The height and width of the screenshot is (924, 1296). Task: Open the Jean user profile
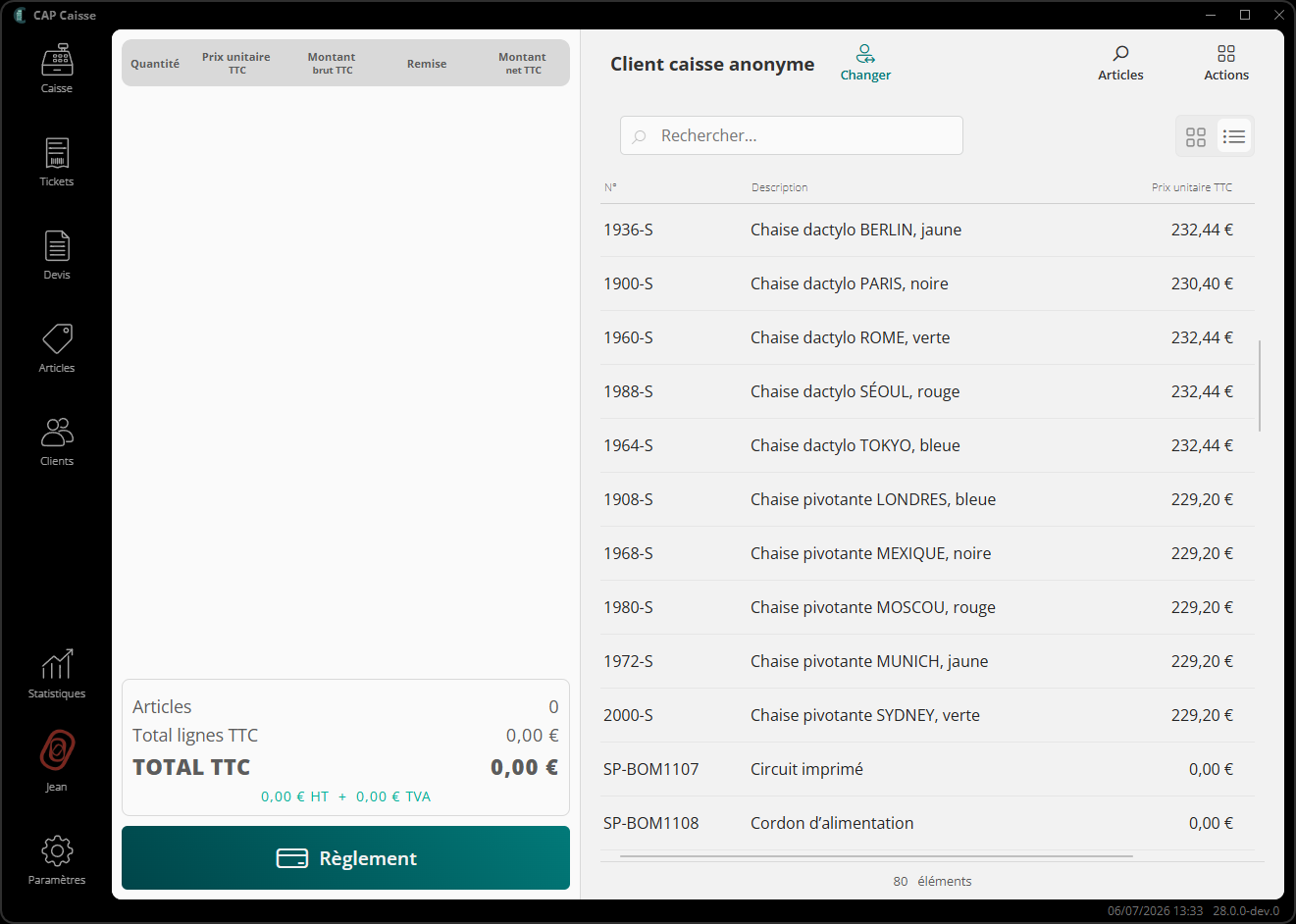pos(57,761)
